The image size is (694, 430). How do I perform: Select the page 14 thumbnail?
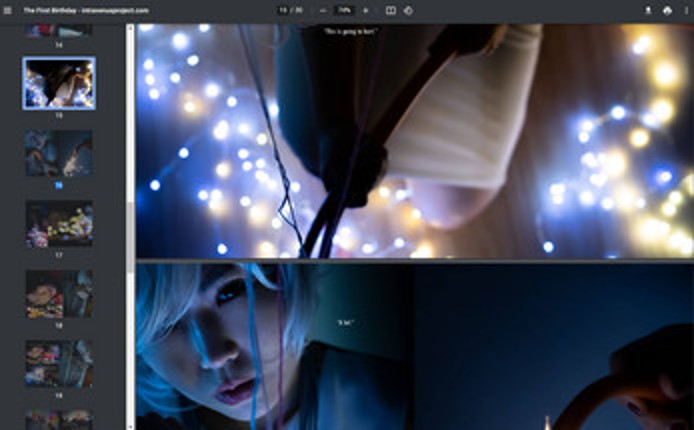pos(58,30)
